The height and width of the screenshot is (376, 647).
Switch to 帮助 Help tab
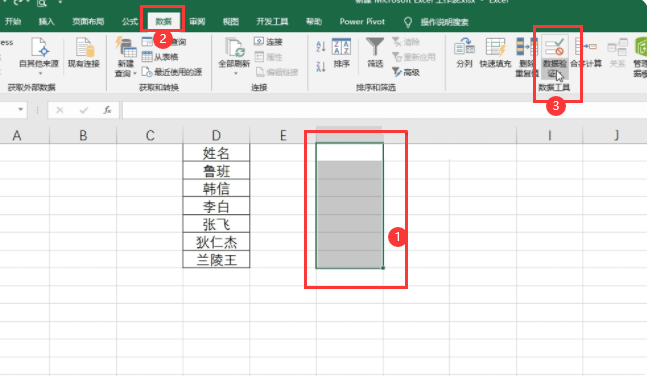click(x=314, y=22)
